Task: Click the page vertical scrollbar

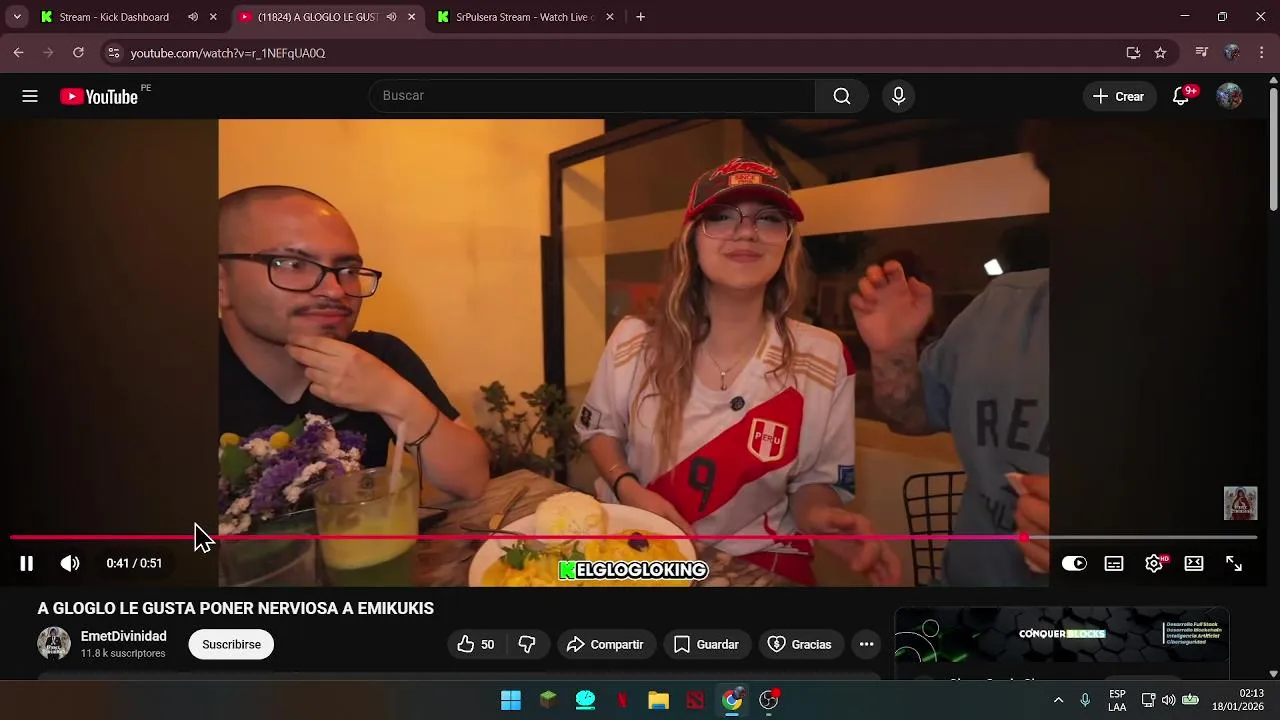Action: coord(1273,147)
